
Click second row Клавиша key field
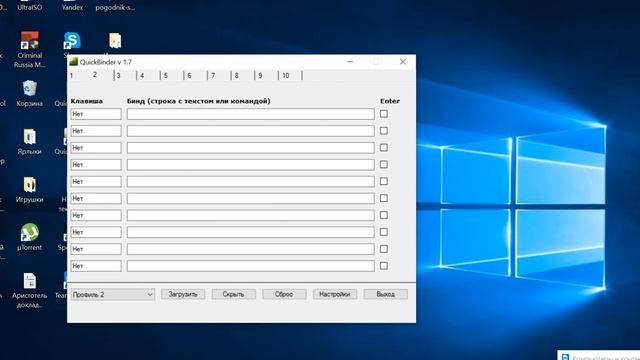click(96, 131)
